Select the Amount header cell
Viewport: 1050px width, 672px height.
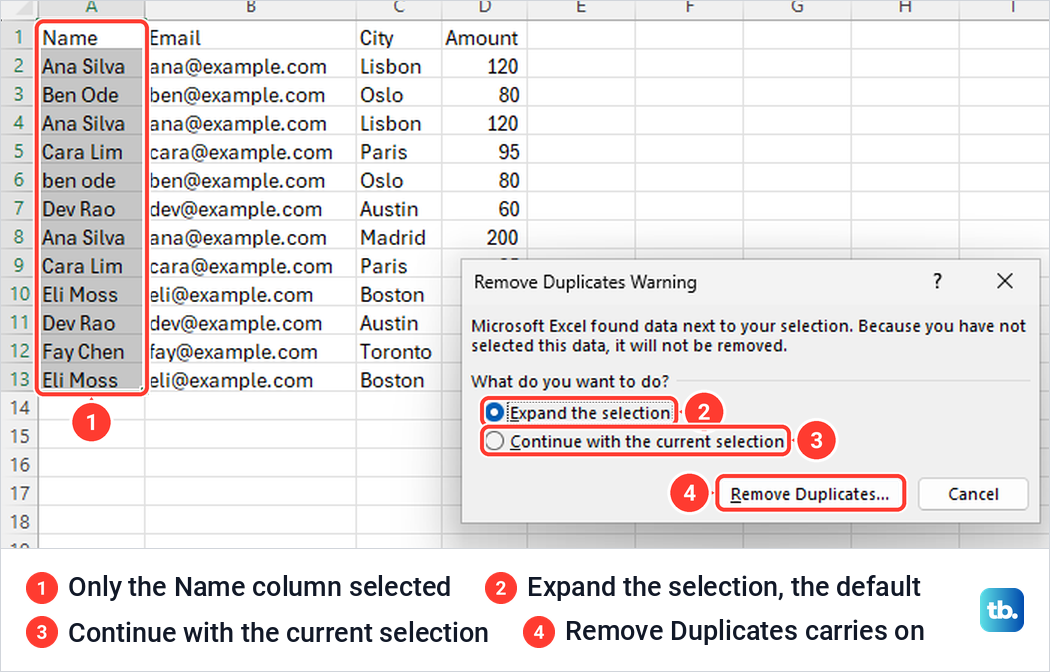click(484, 37)
